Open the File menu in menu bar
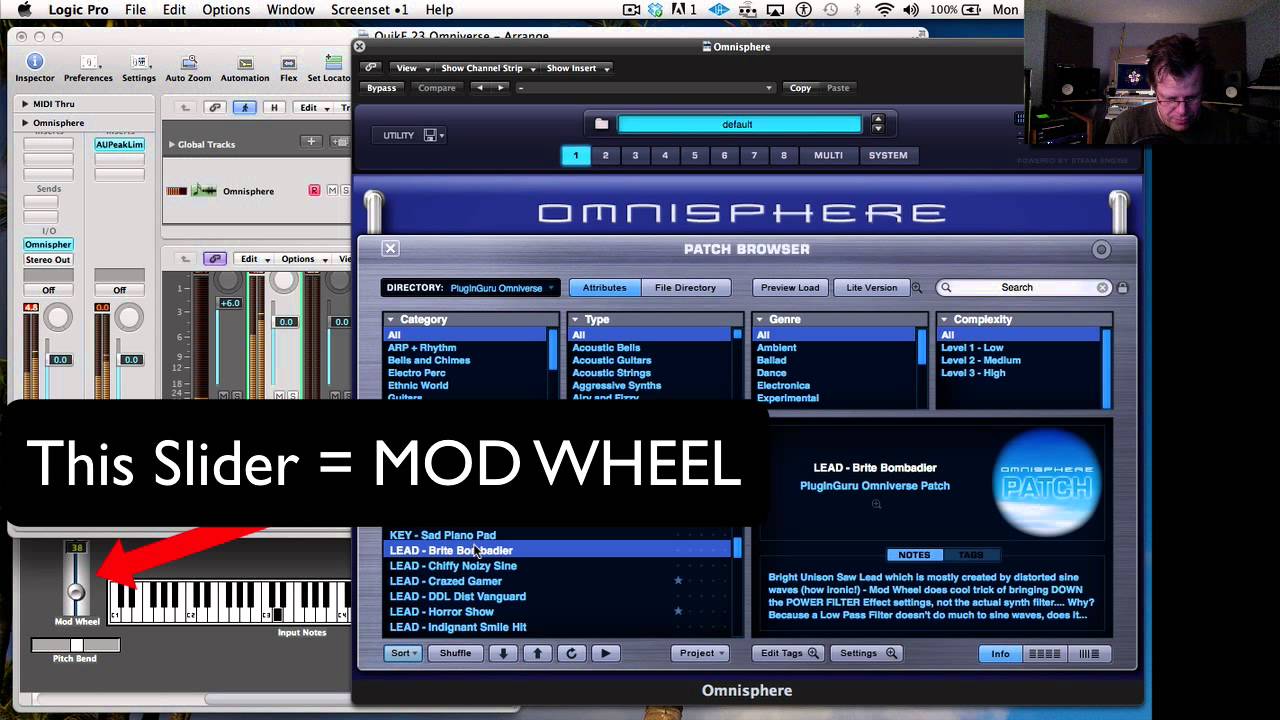The image size is (1280, 720). (x=135, y=10)
